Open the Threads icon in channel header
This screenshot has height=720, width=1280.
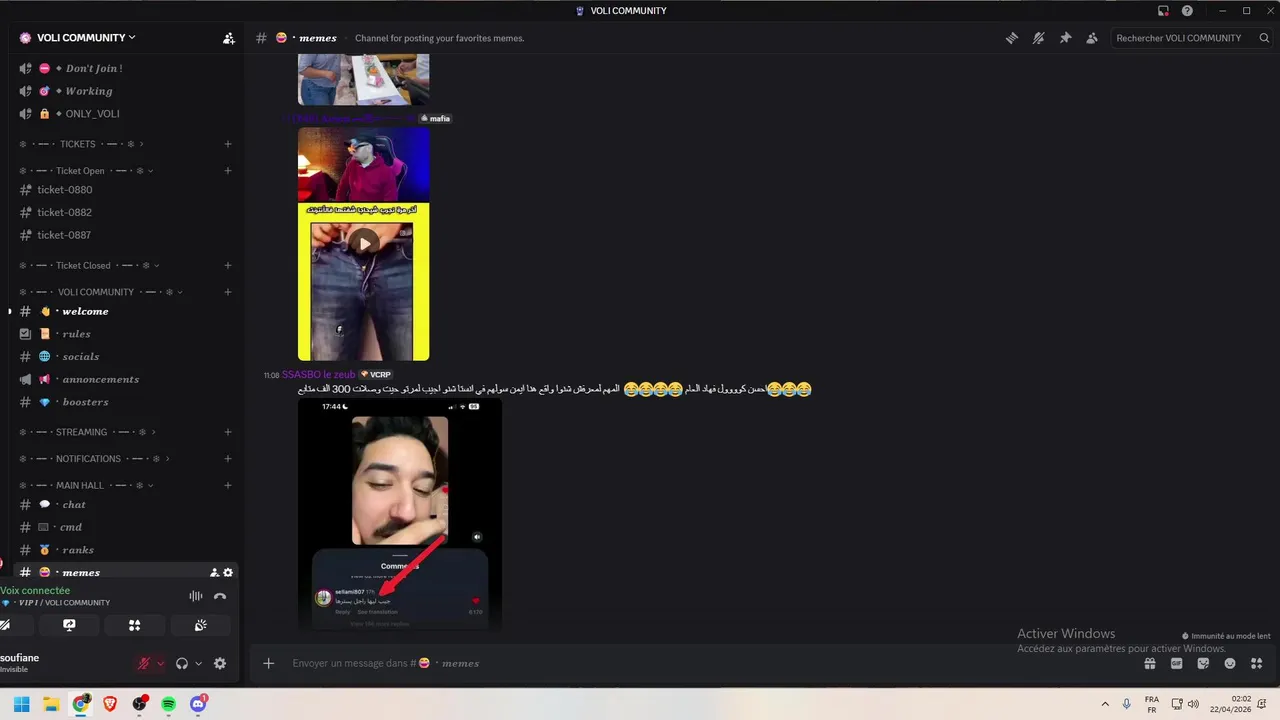pos(1012,38)
